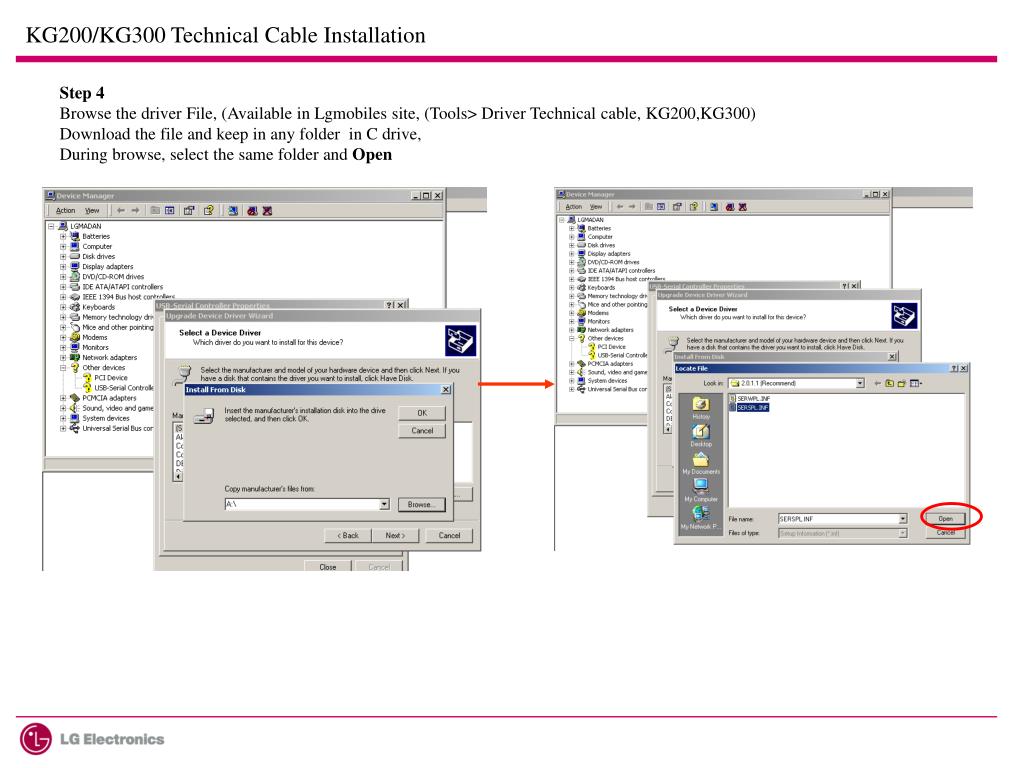
Task: Select DVD/CD-ROM drives in left Device Manager
Action: click(x=113, y=277)
